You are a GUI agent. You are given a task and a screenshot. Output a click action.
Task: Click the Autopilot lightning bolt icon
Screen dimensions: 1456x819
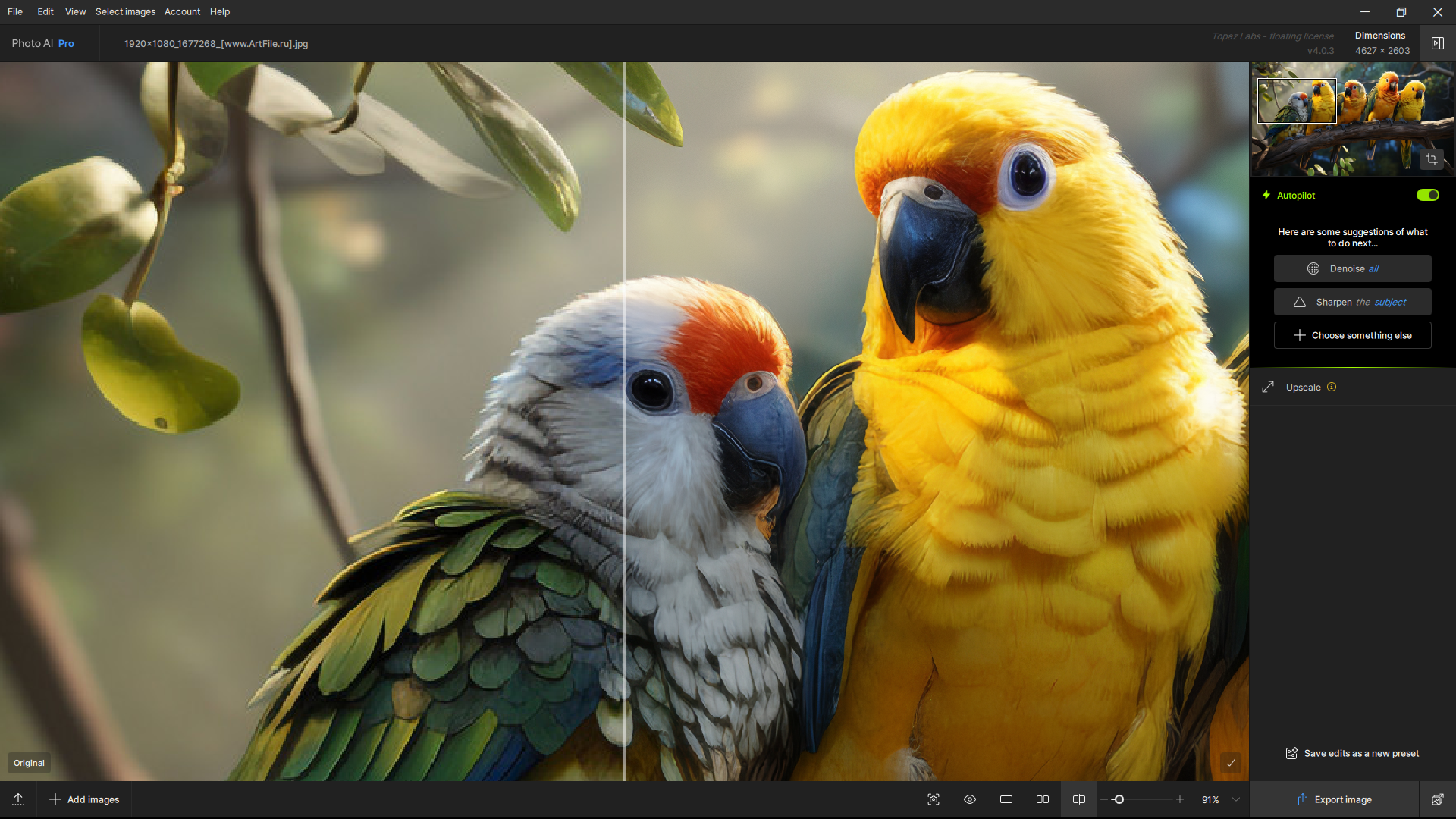(1266, 195)
